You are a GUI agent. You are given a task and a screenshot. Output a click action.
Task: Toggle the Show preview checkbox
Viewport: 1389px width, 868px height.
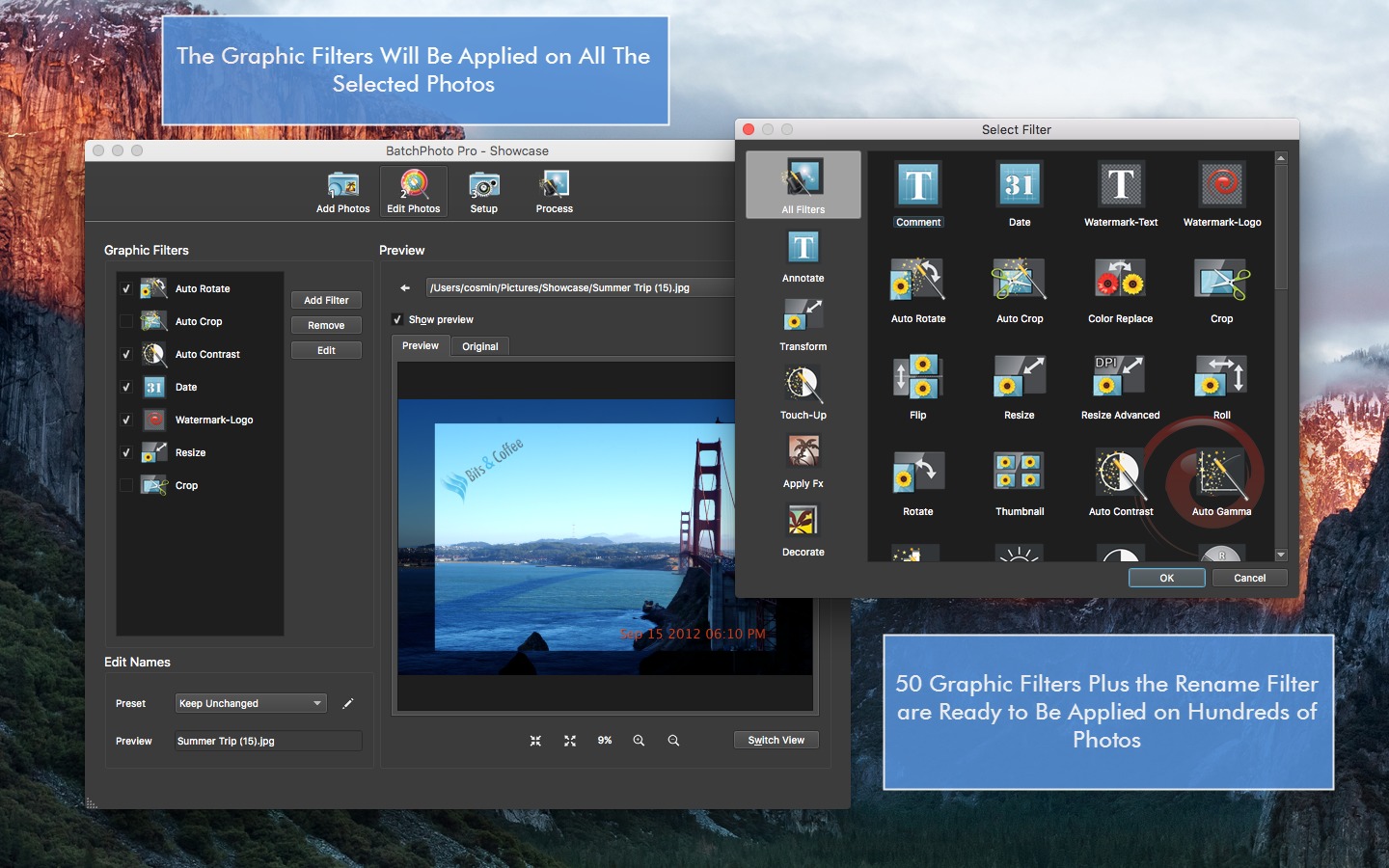[x=397, y=320]
